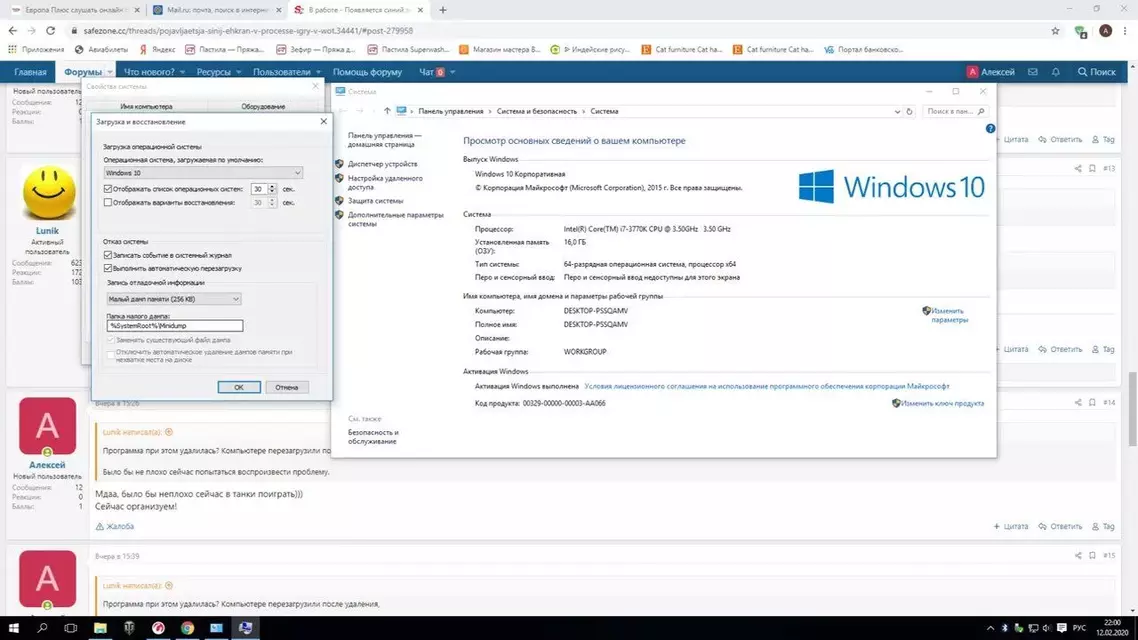Image resolution: width=1138 pixels, height=640 pixels.
Task: Expand the 'Чат' forum menu arrow
Action: click(x=452, y=73)
